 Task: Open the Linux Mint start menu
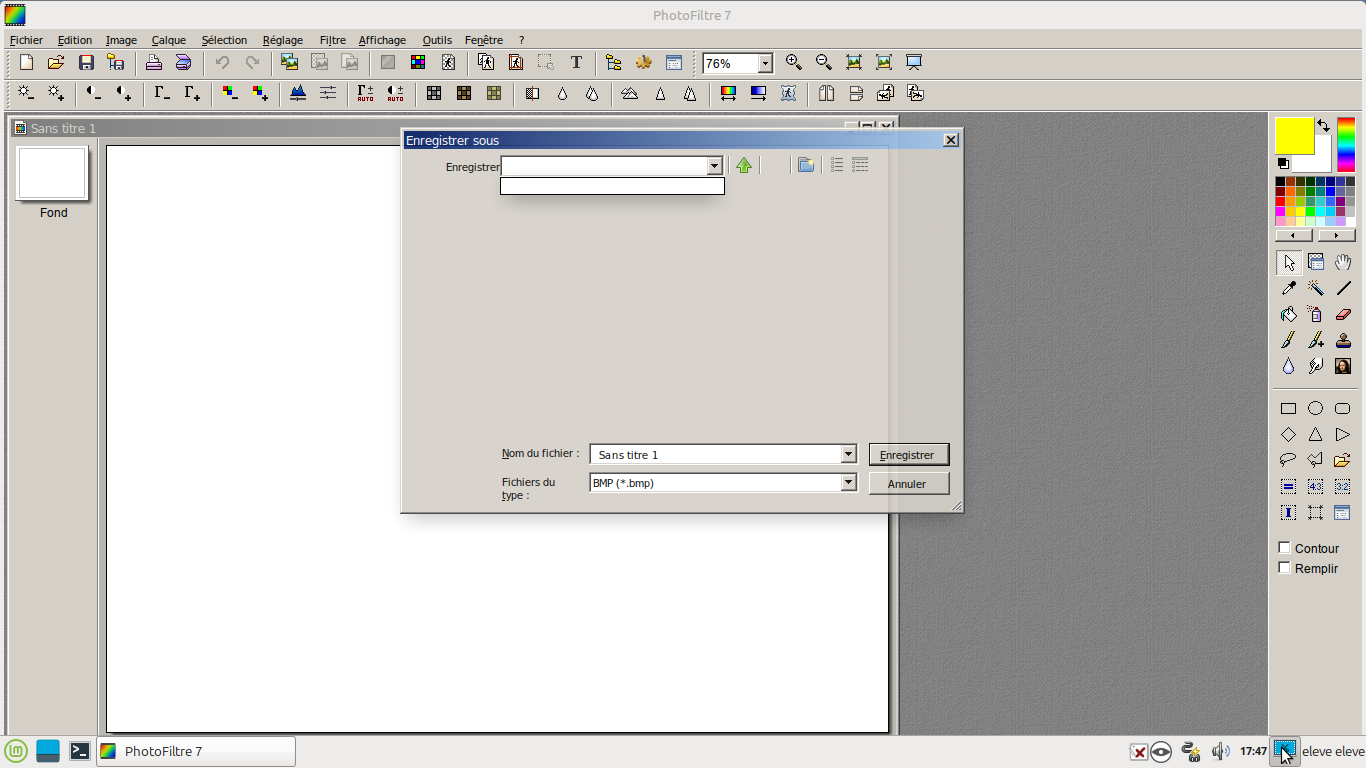click(16, 751)
